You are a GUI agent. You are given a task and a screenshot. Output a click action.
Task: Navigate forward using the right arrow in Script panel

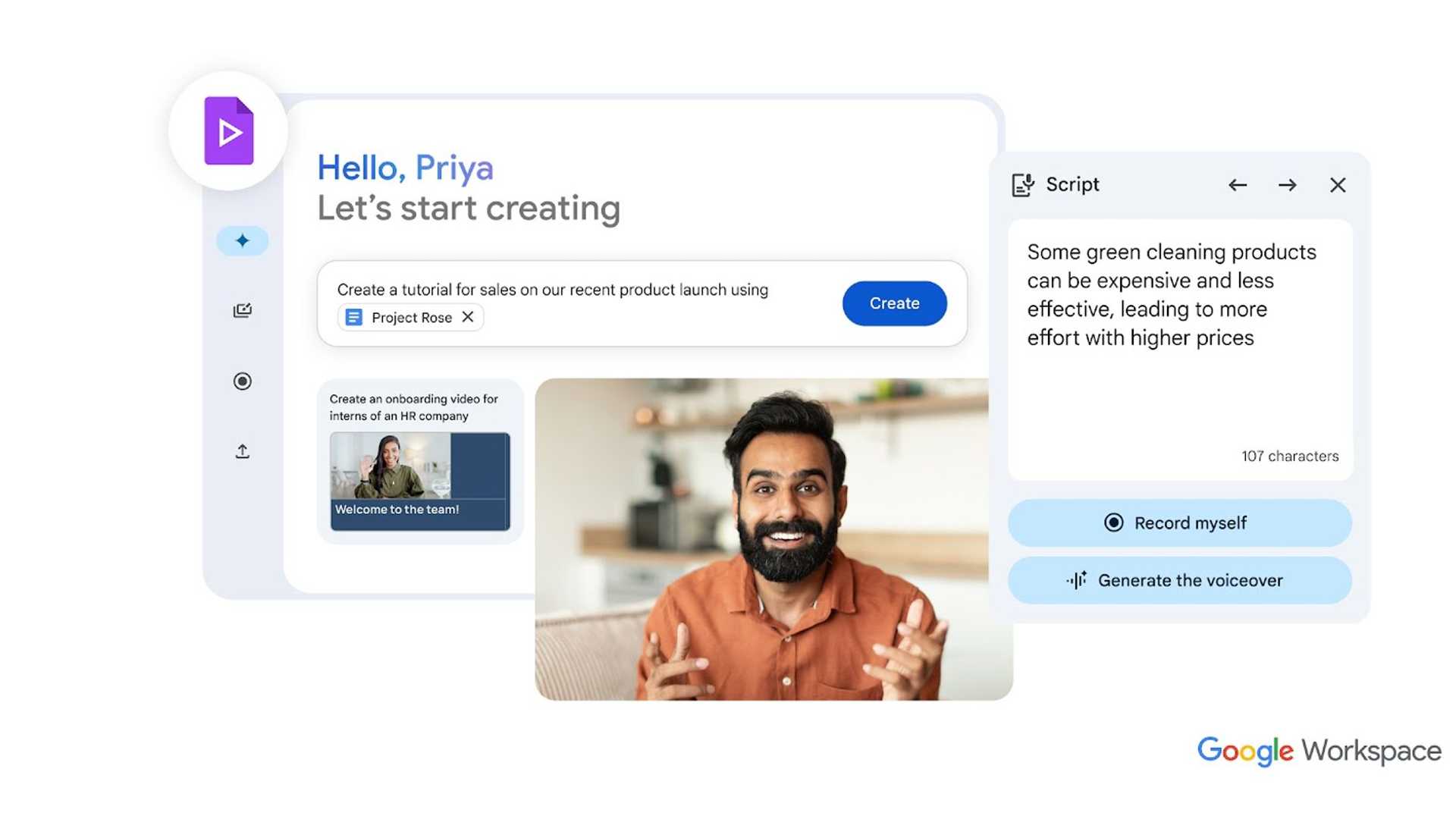tap(1287, 184)
